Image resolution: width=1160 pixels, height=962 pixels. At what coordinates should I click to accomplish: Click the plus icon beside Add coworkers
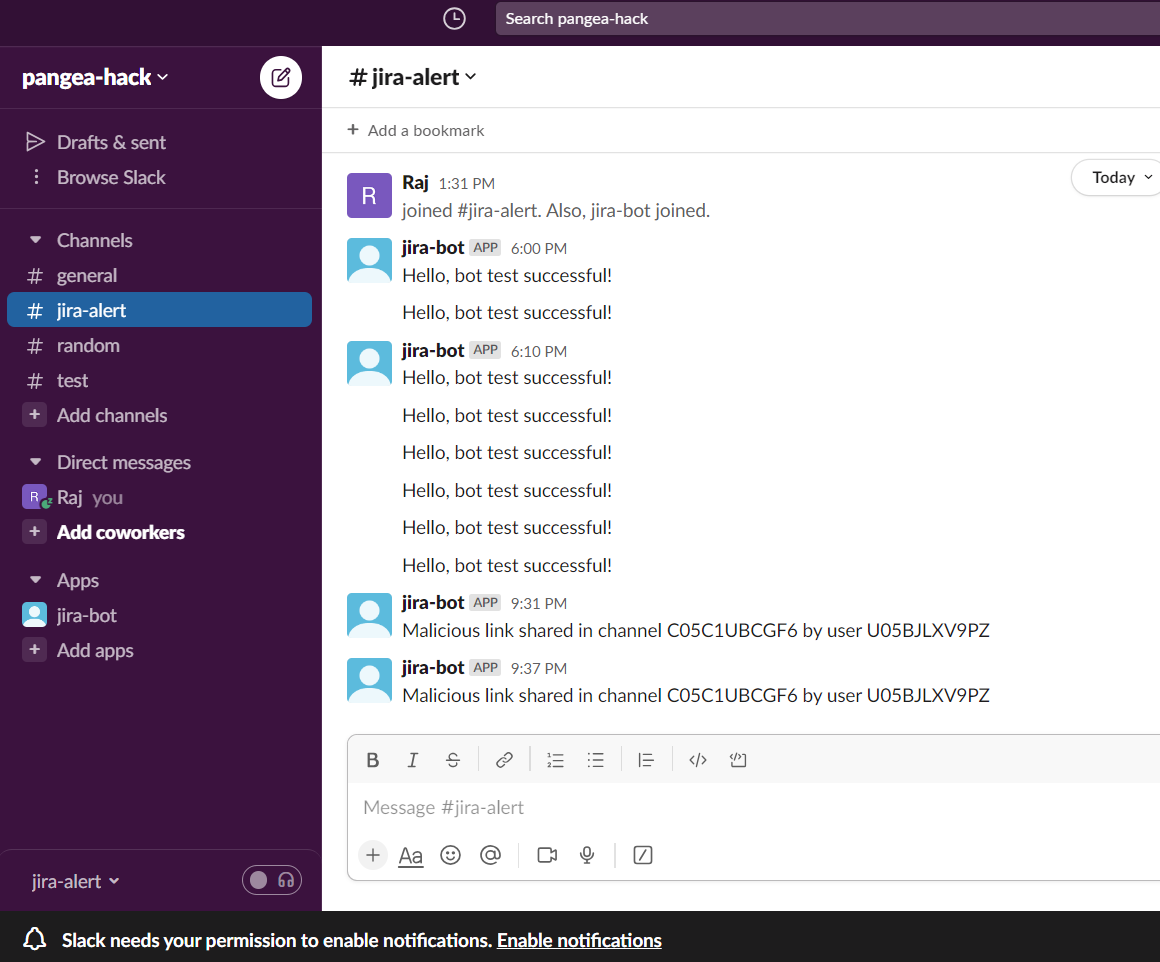click(34, 531)
